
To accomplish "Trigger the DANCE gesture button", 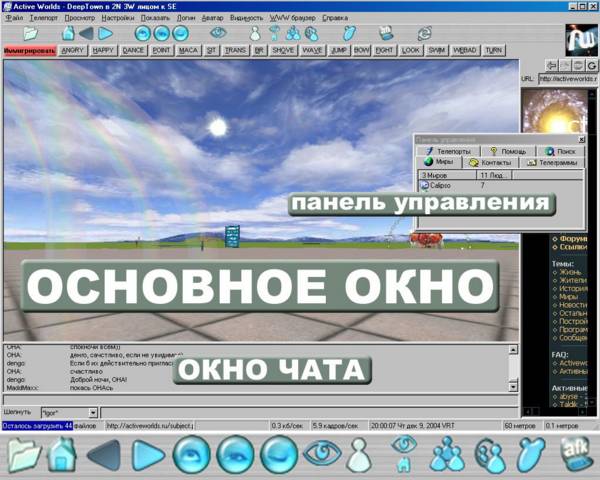I will tap(133, 51).
